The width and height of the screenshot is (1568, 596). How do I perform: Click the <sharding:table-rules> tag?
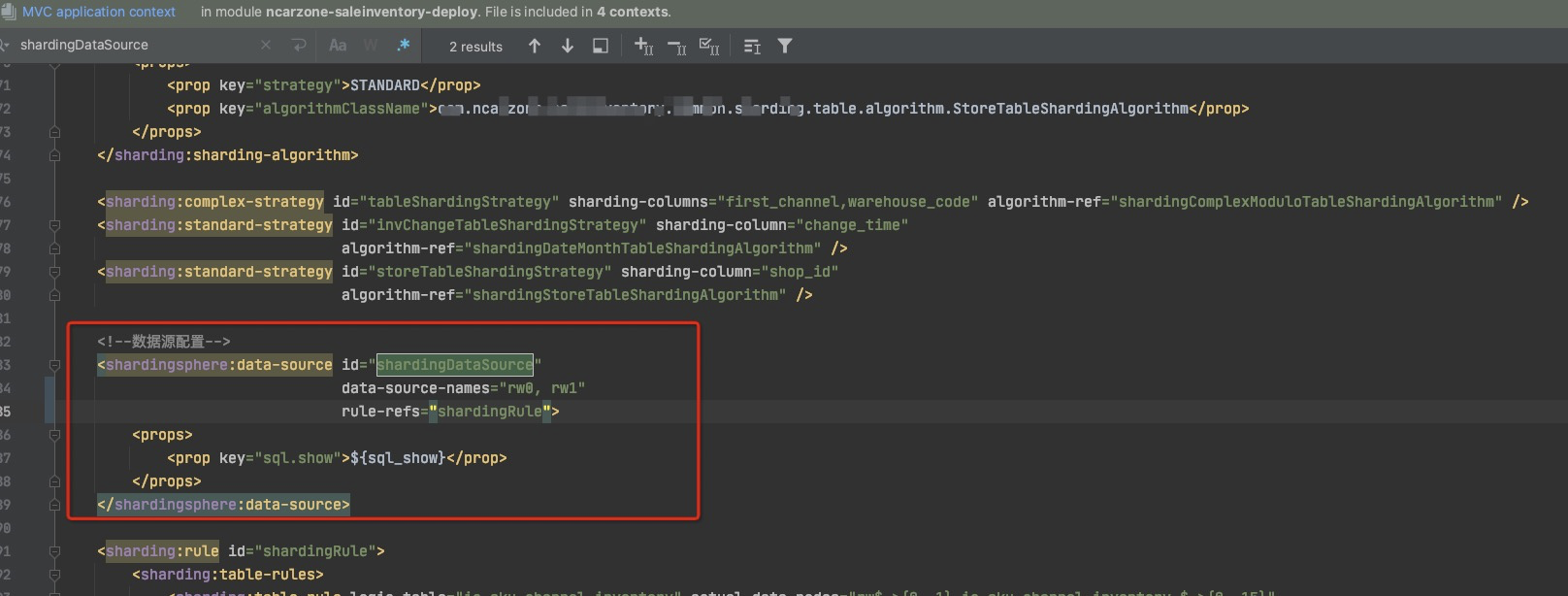pyautogui.click(x=228, y=575)
